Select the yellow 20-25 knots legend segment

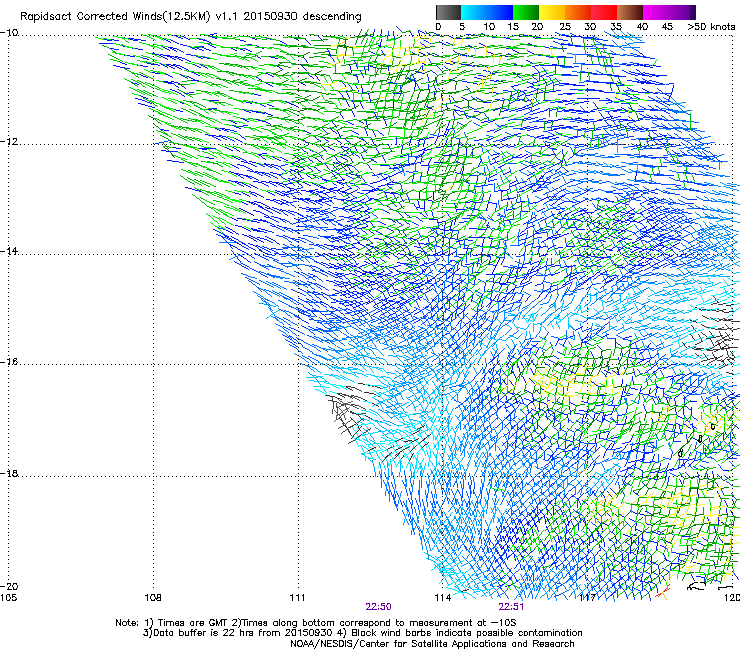(552, 12)
